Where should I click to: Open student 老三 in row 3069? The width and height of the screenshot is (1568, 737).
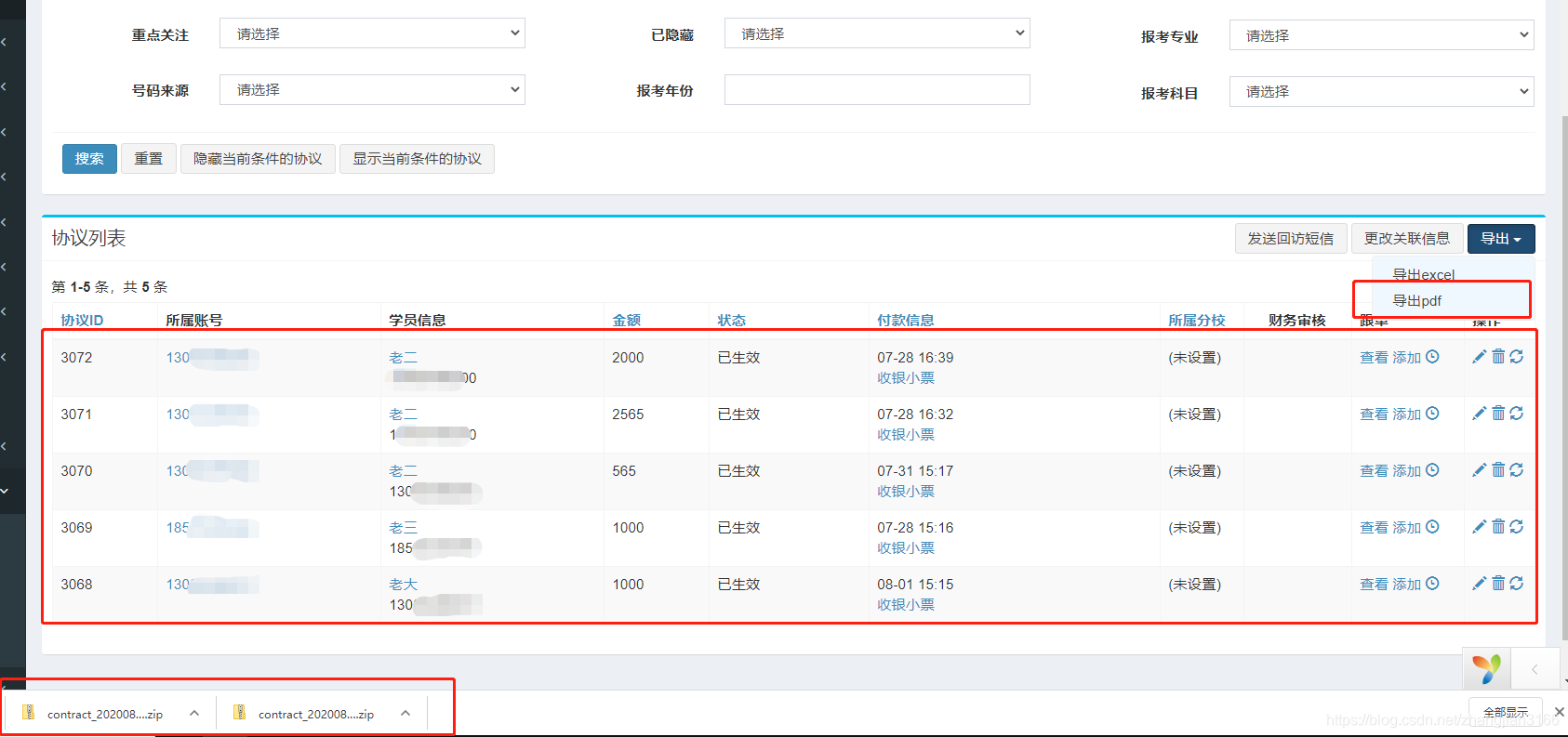[x=403, y=527]
